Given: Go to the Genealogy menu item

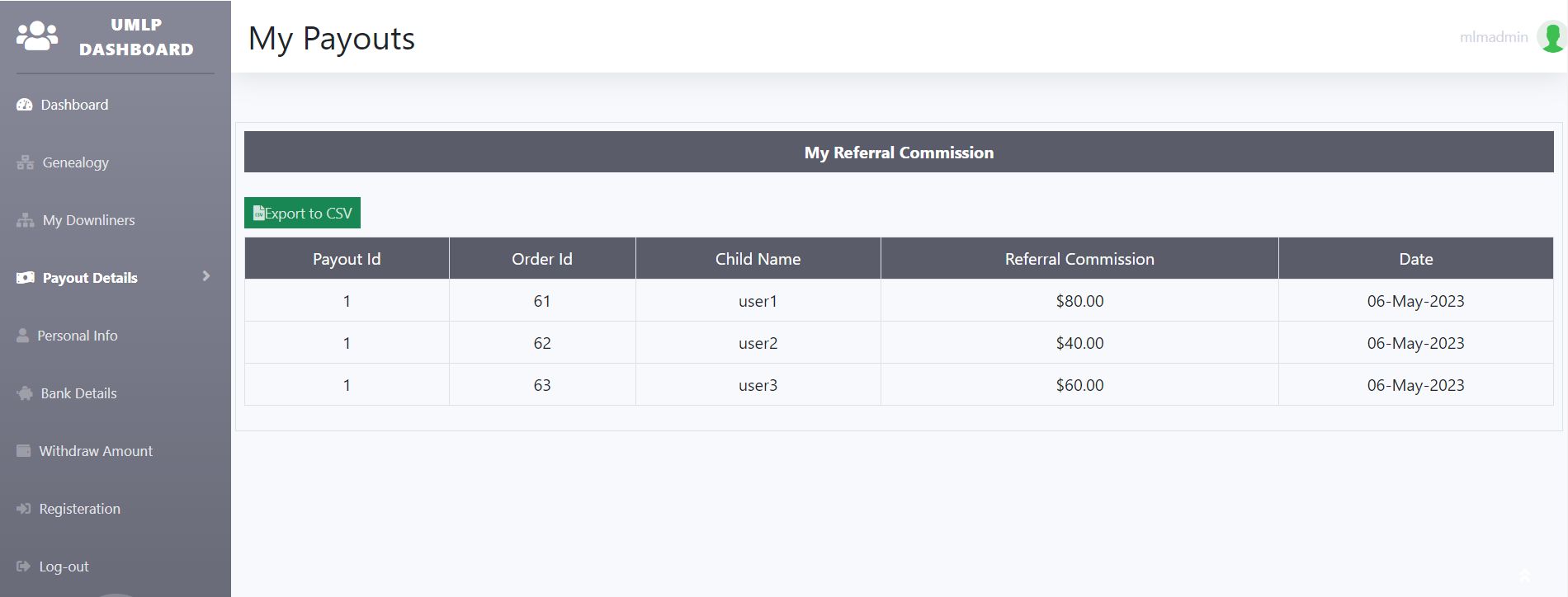Looking at the screenshot, I should 76,162.
